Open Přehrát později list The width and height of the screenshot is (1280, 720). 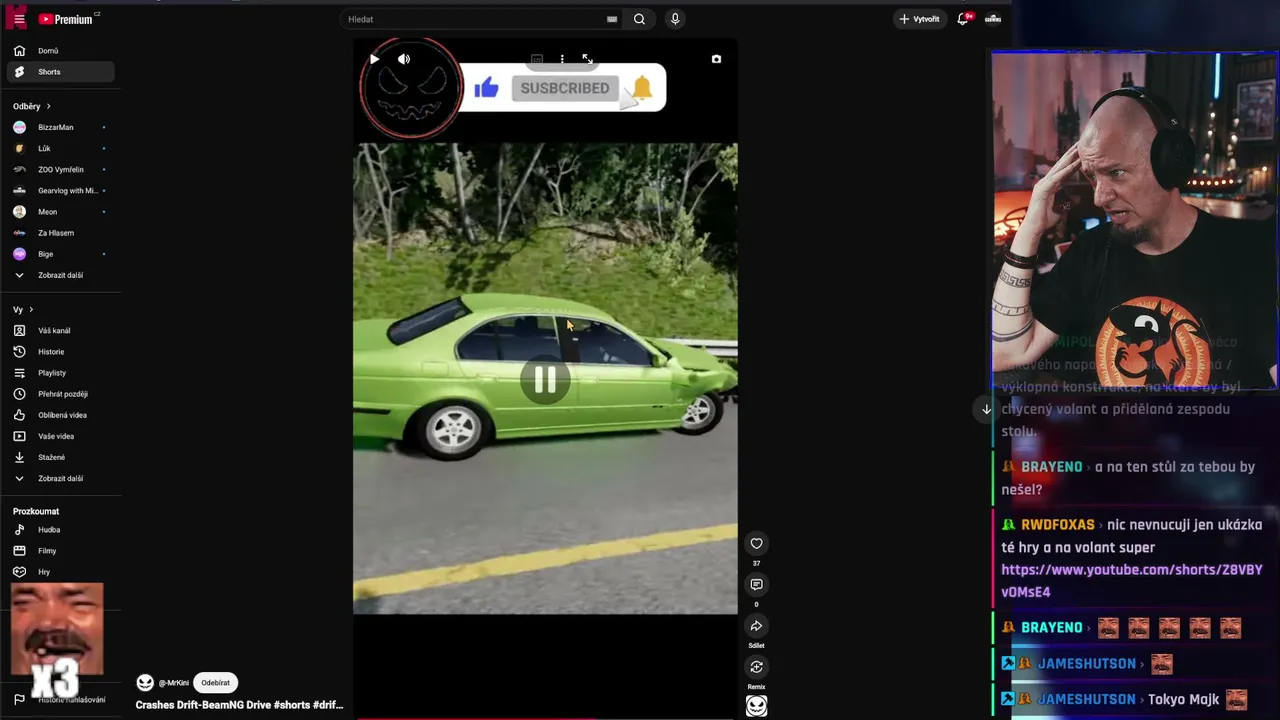coord(60,394)
